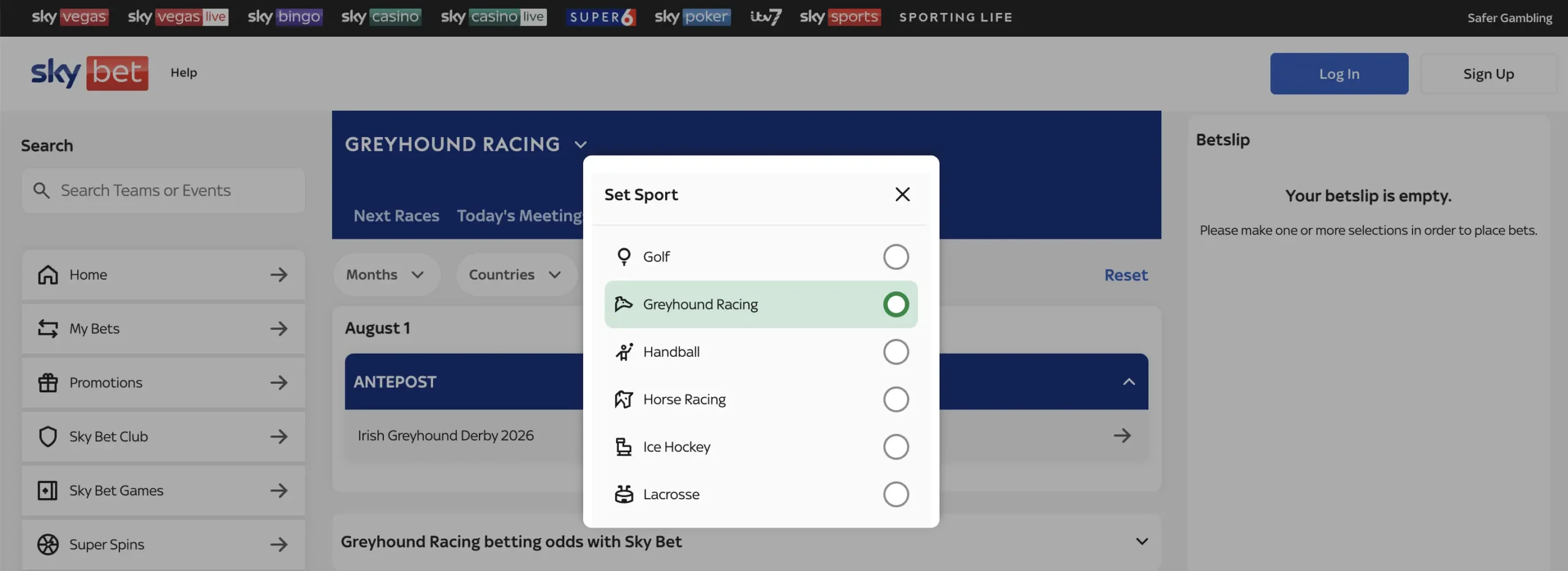This screenshot has height=571, width=1568.
Task: Click the Super Spins wheel icon
Action: pos(48,544)
